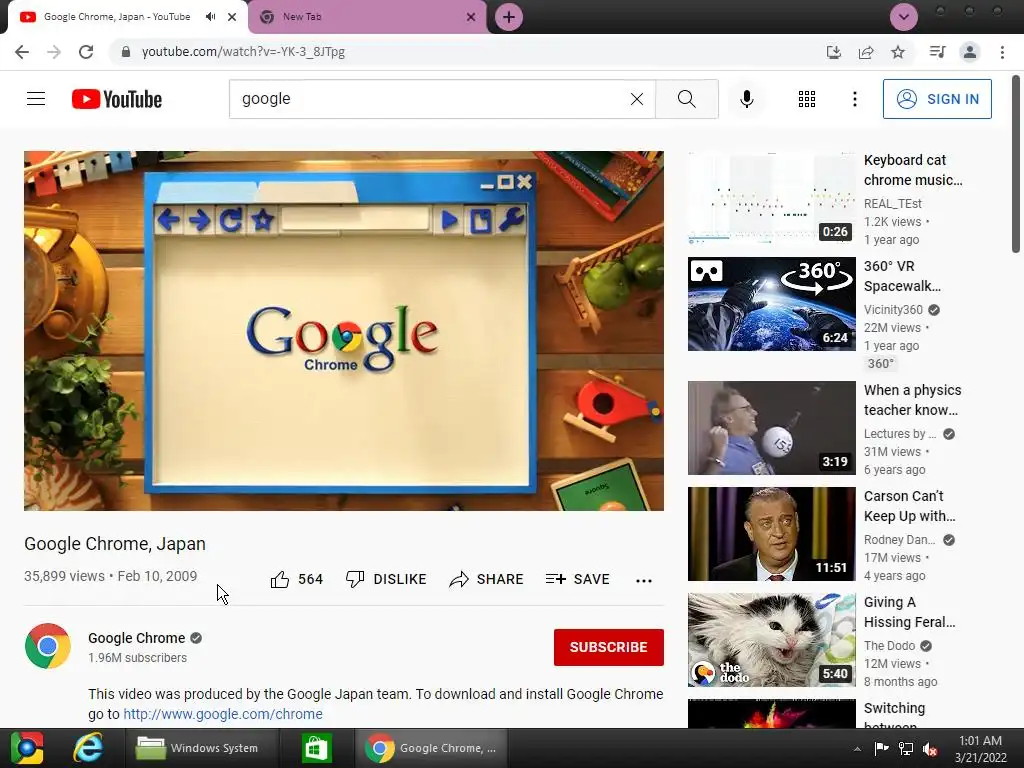
Task: Click the install app icon in address bar
Action: (834, 52)
